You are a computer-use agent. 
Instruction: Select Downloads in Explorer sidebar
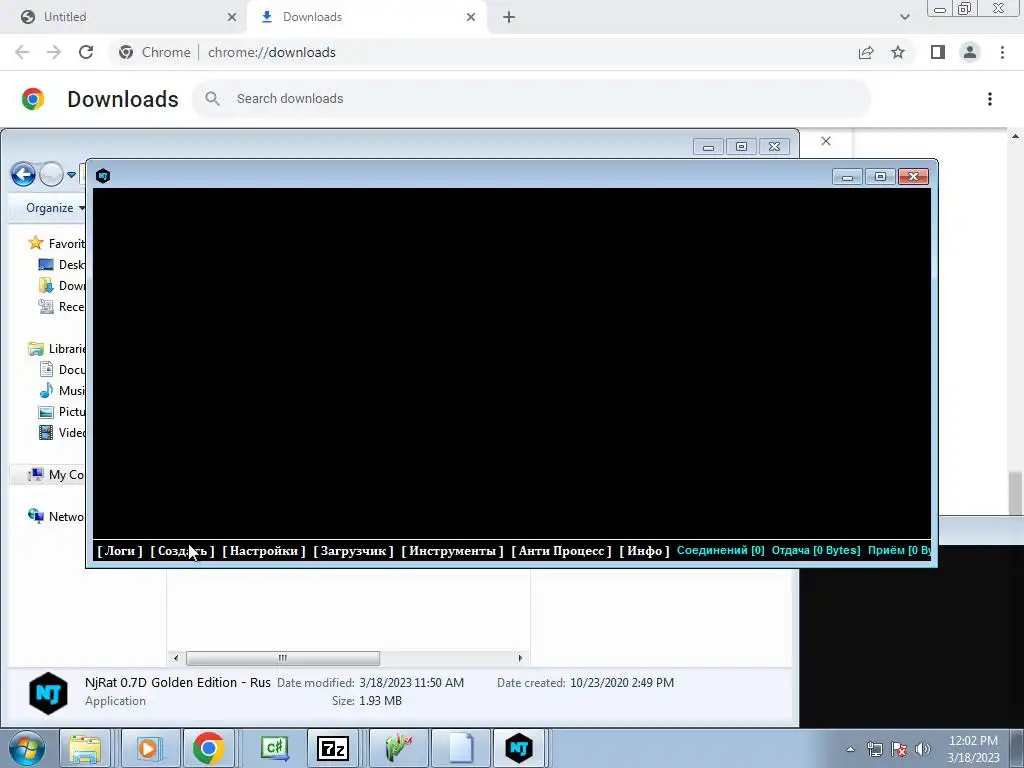click(62, 285)
